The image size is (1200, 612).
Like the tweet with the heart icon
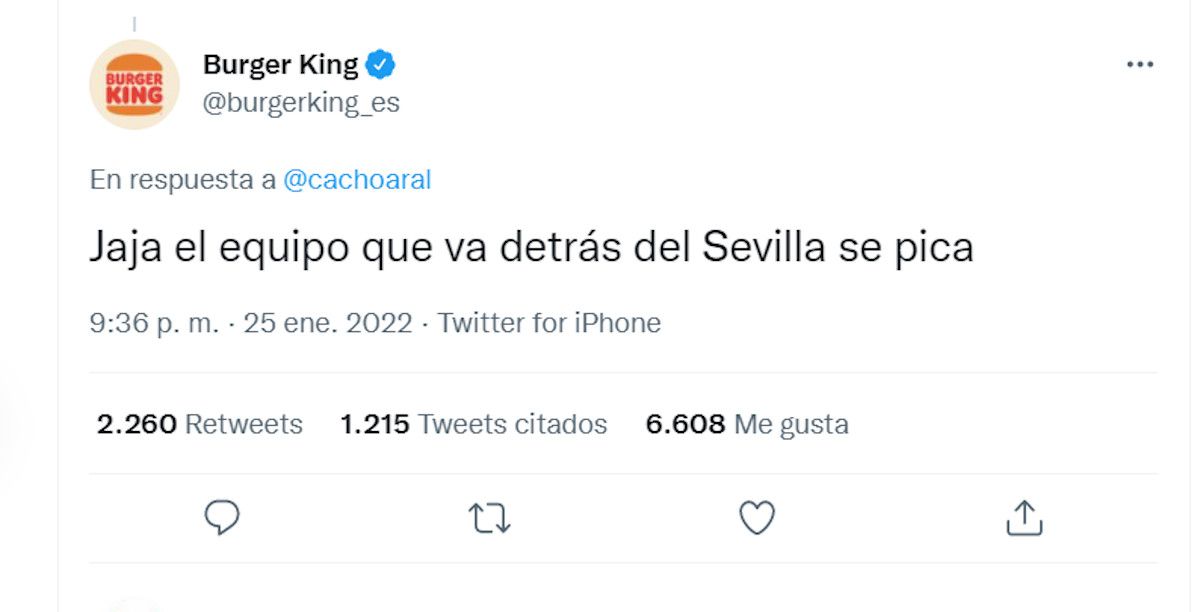coord(757,517)
